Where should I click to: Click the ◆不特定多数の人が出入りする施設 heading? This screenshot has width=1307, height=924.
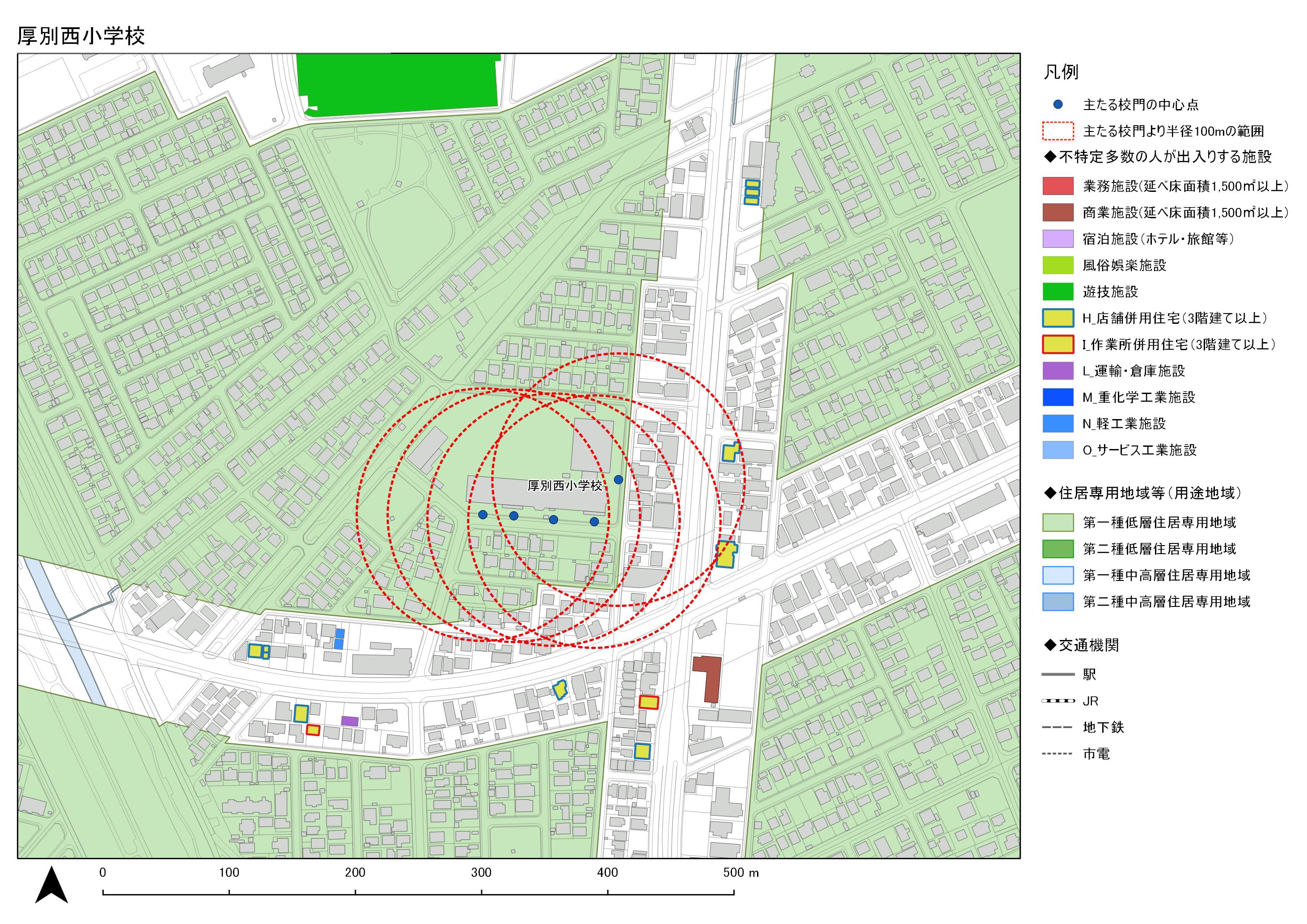click(1158, 157)
